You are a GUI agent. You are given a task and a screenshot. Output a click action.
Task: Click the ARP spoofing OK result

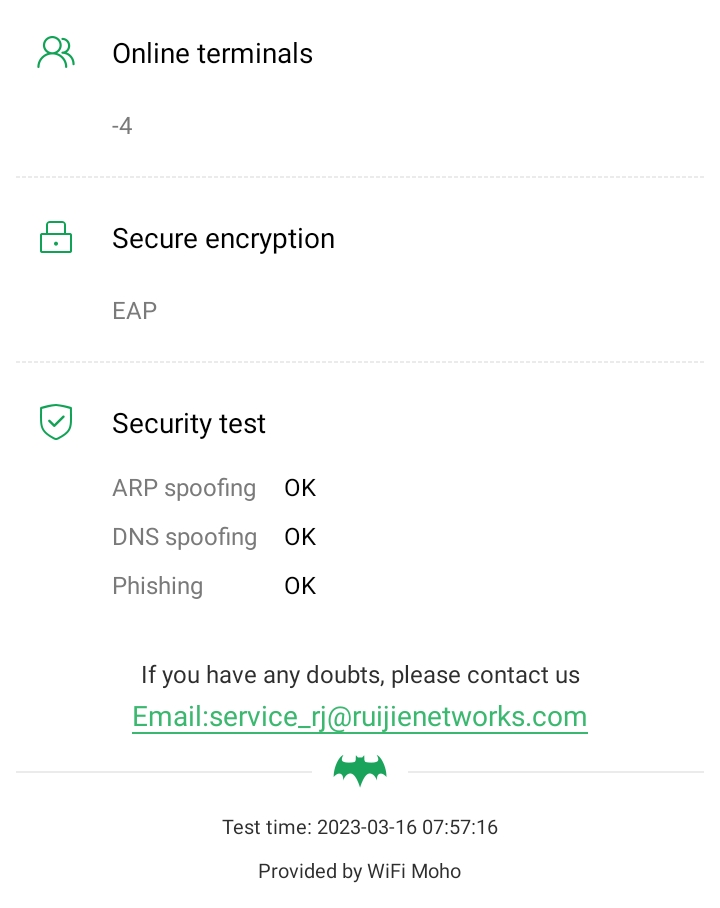pos(300,488)
